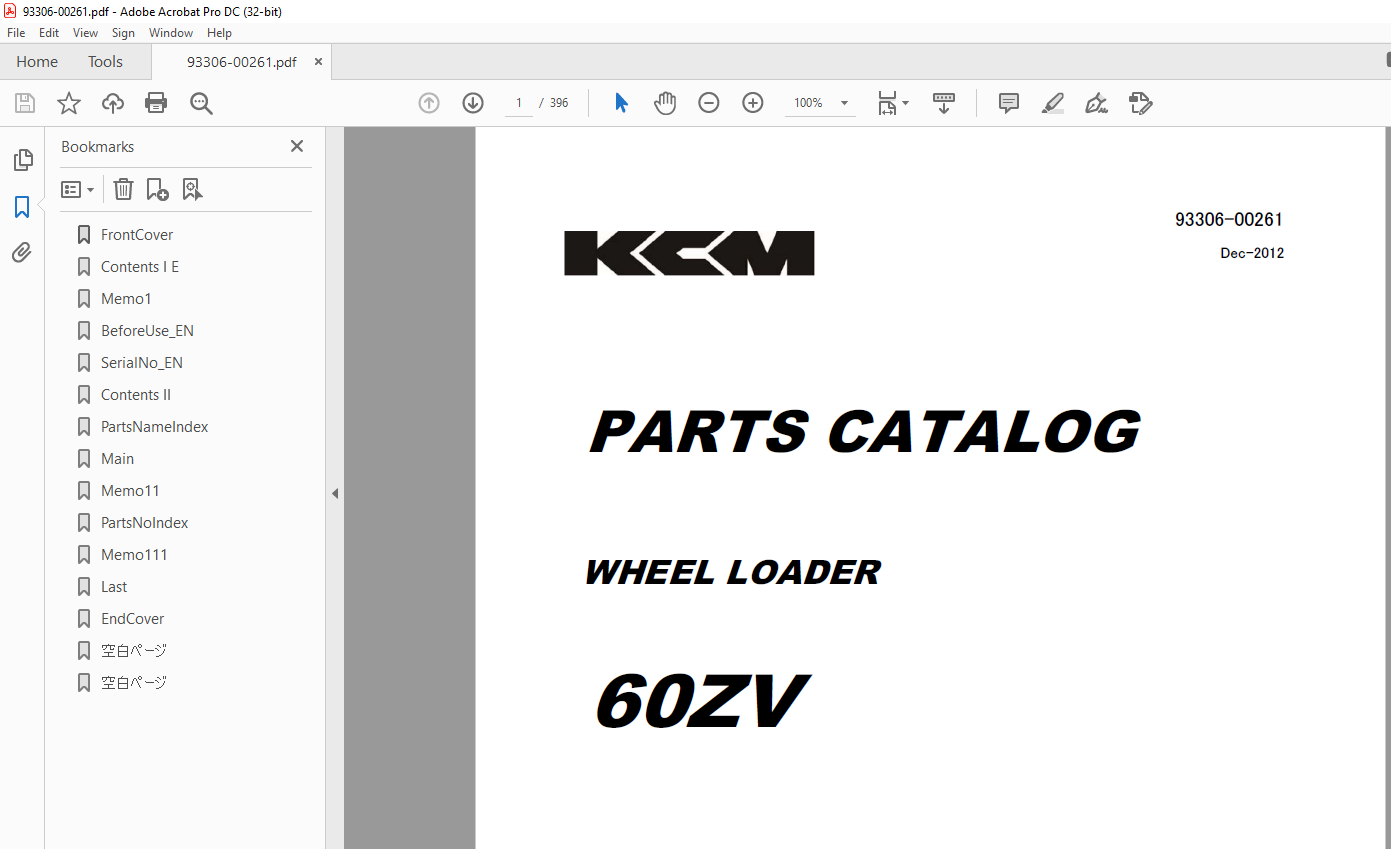Toggle the Page Thumbnails panel icon
Viewport: 1391px width, 849px height.
[22, 160]
